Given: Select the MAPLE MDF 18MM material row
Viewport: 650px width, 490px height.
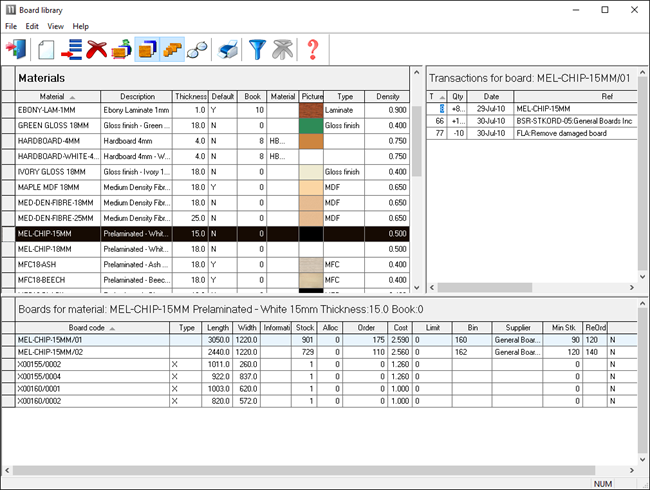Looking at the screenshot, I should 57,187.
